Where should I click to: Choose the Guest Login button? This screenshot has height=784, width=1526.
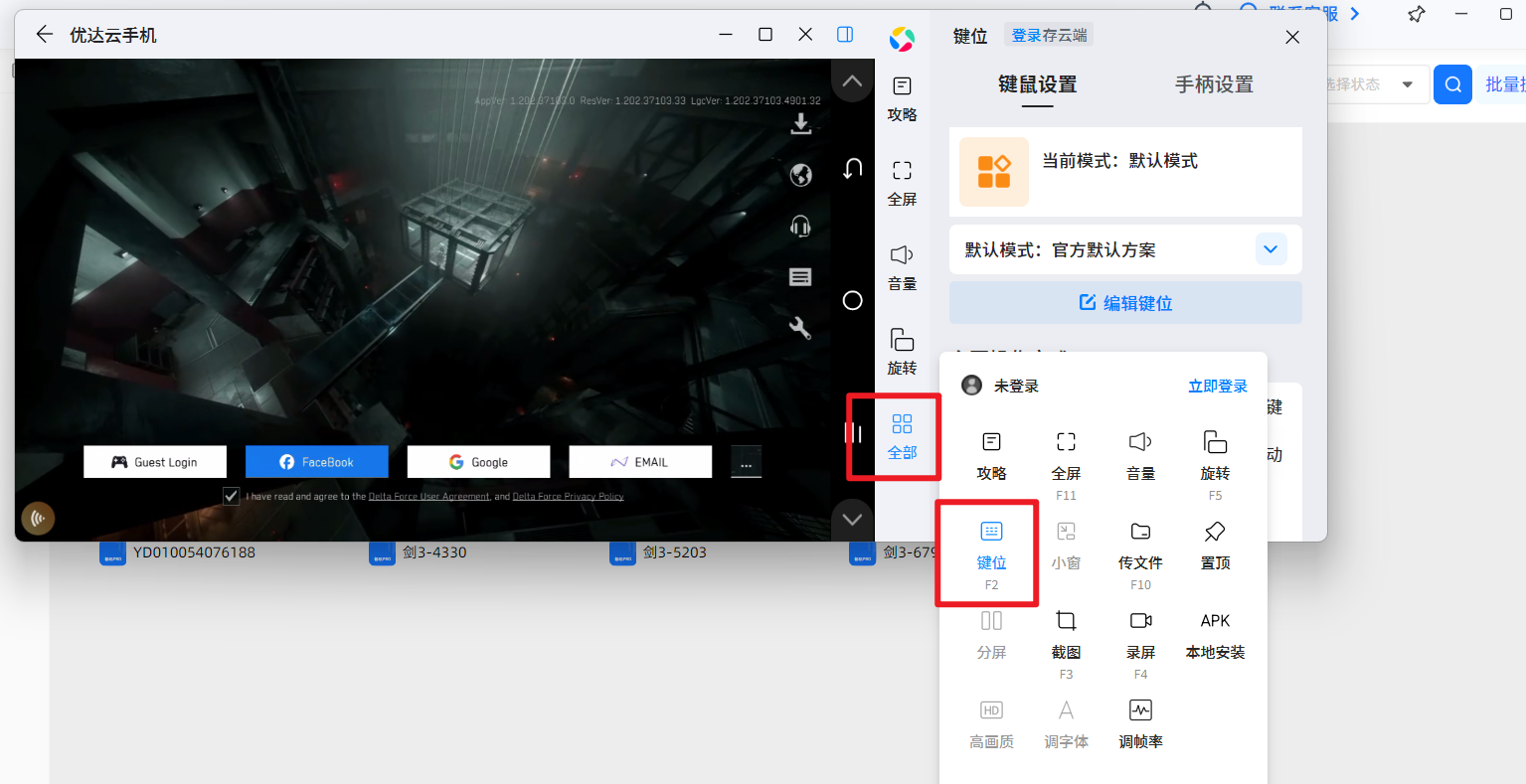155,462
